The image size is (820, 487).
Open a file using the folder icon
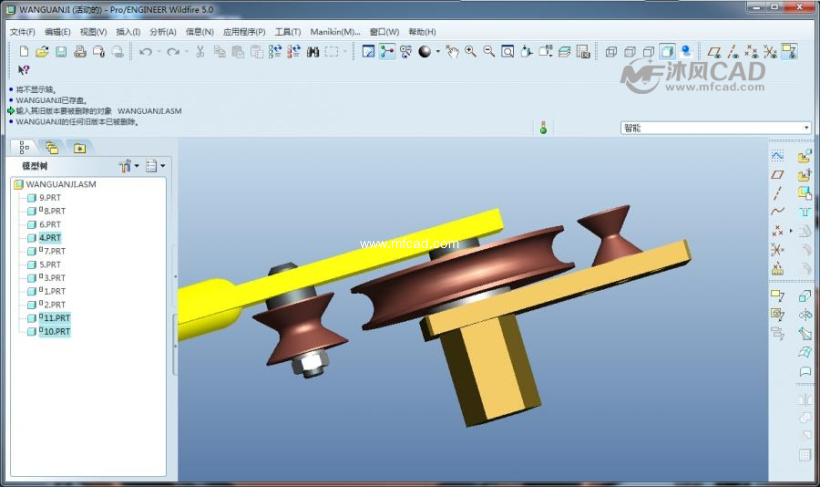[42, 51]
